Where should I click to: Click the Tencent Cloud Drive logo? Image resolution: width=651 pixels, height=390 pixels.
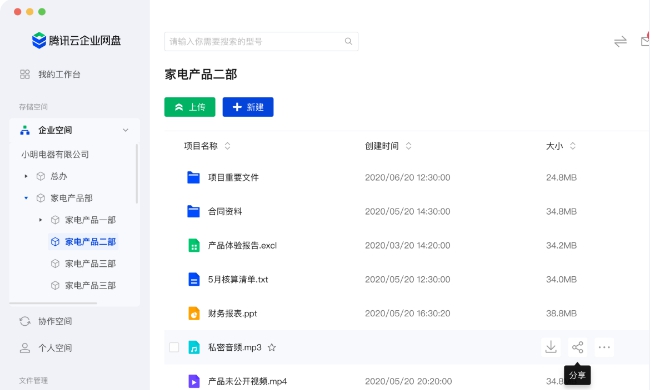coord(76,40)
